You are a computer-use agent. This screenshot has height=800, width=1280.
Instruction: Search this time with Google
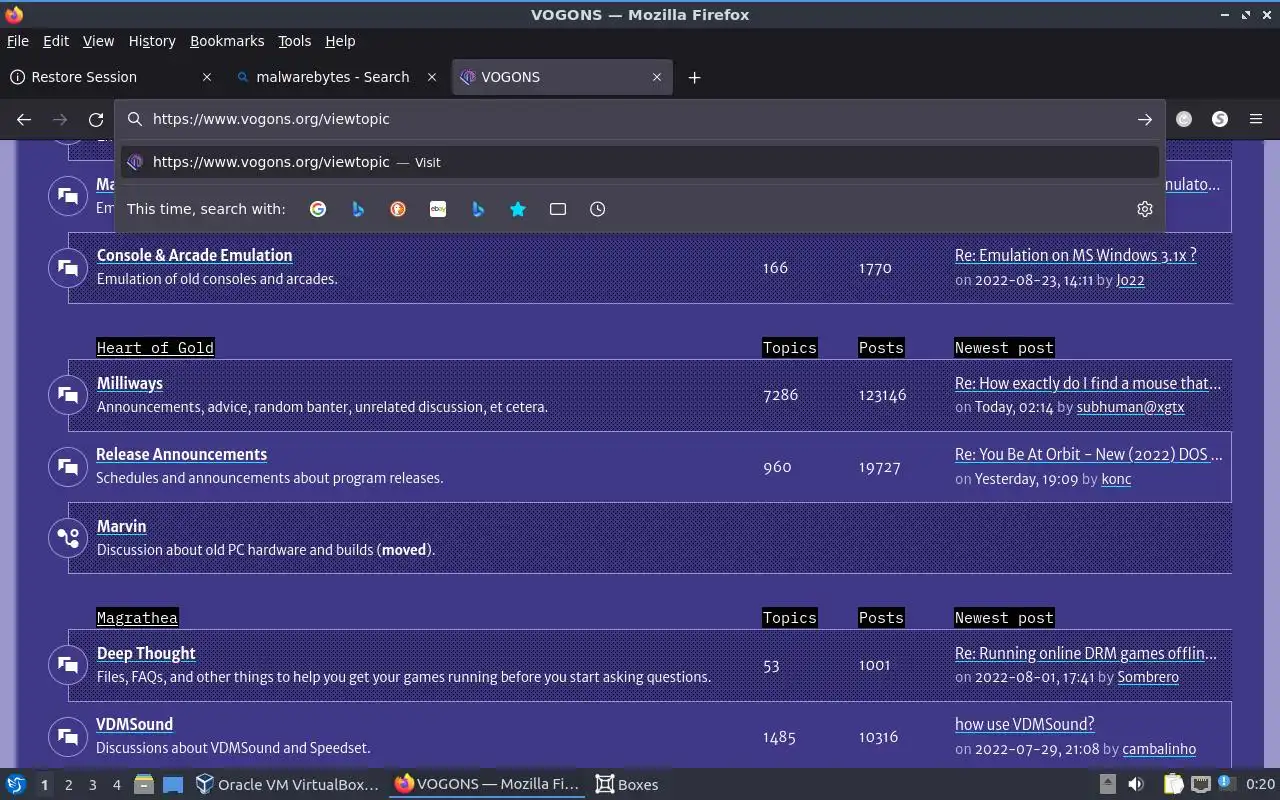[x=318, y=209]
